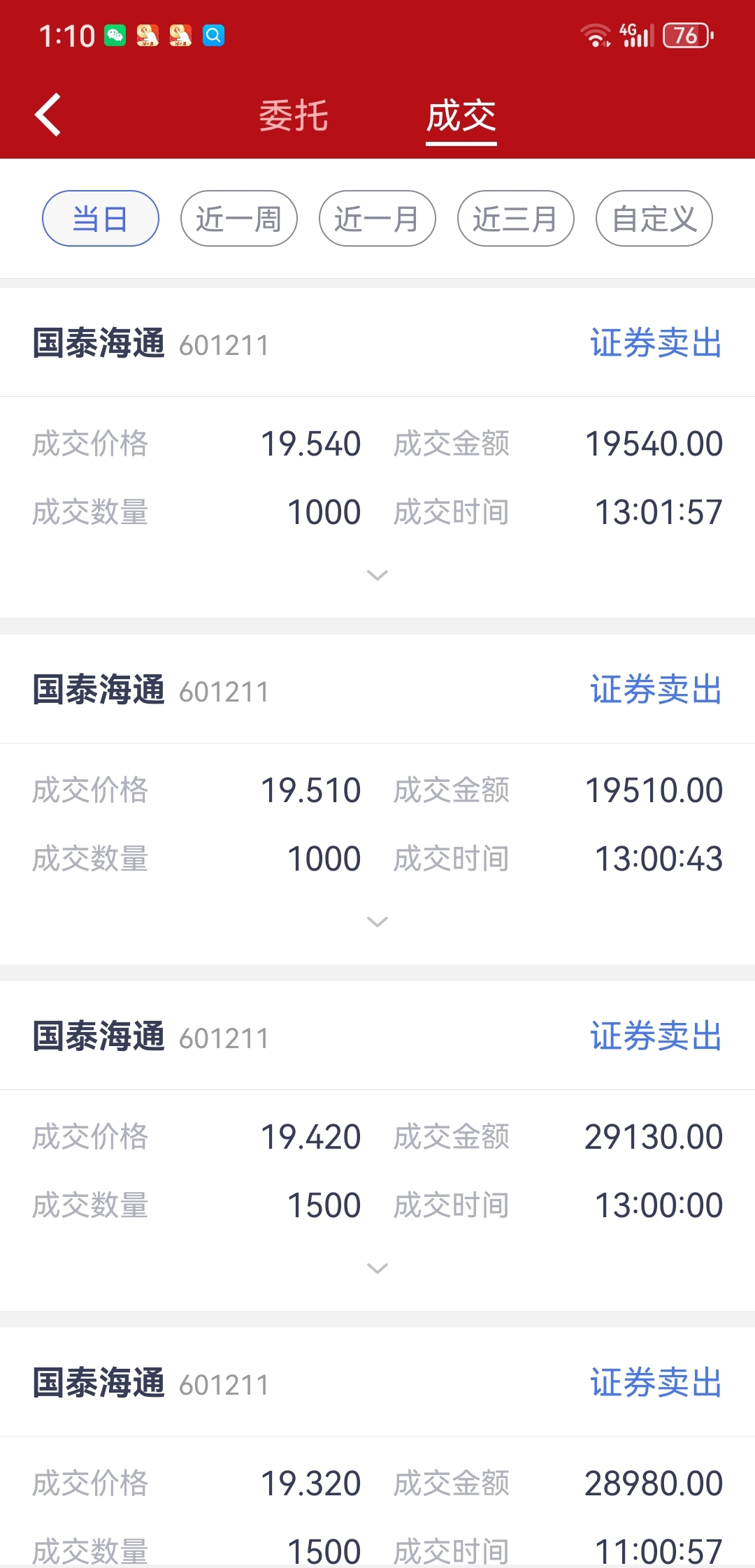This screenshot has height=1568, width=755.
Task: Tap the Wi-Fi signal status icon
Action: [x=595, y=35]
